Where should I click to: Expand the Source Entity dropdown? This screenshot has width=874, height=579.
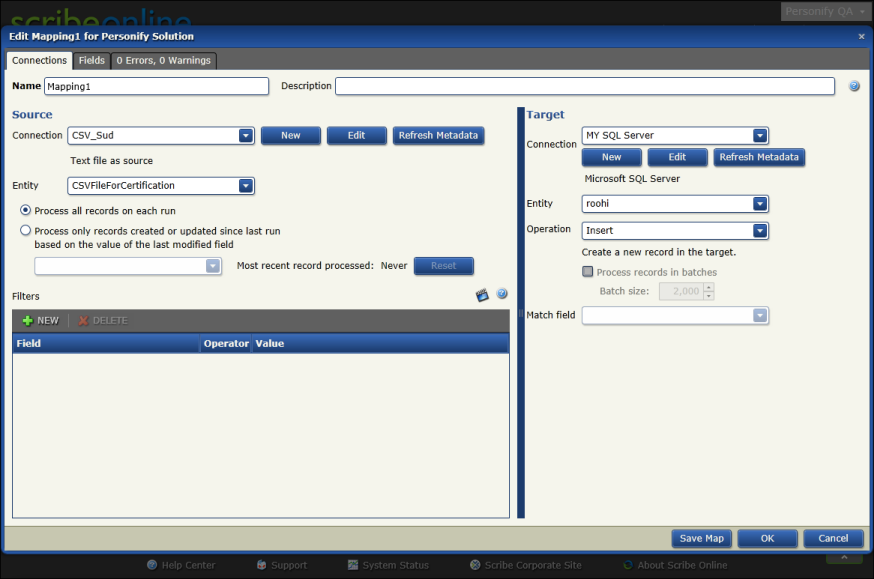click(x=246, y=186)
